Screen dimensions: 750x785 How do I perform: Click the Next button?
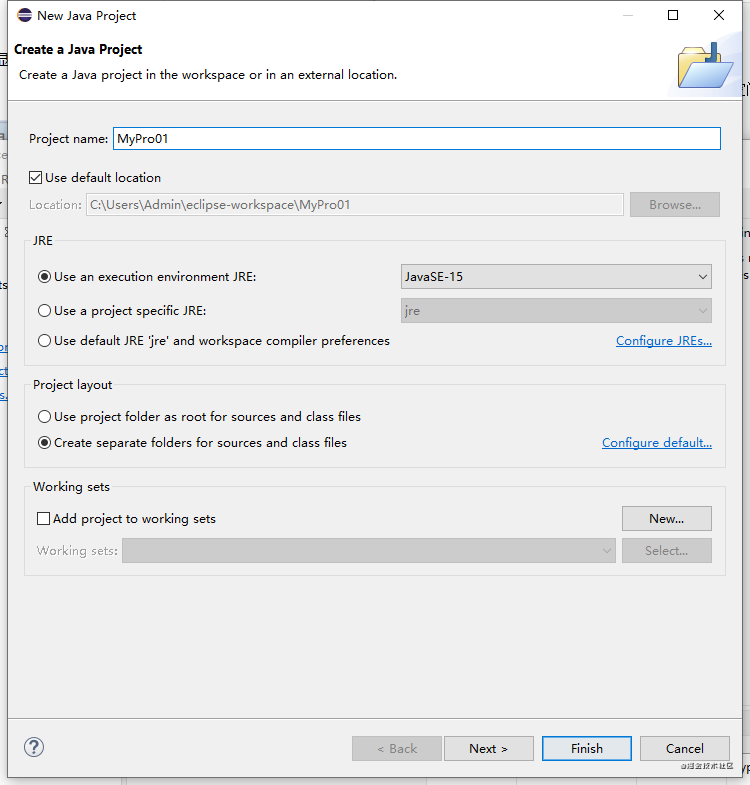489,748
